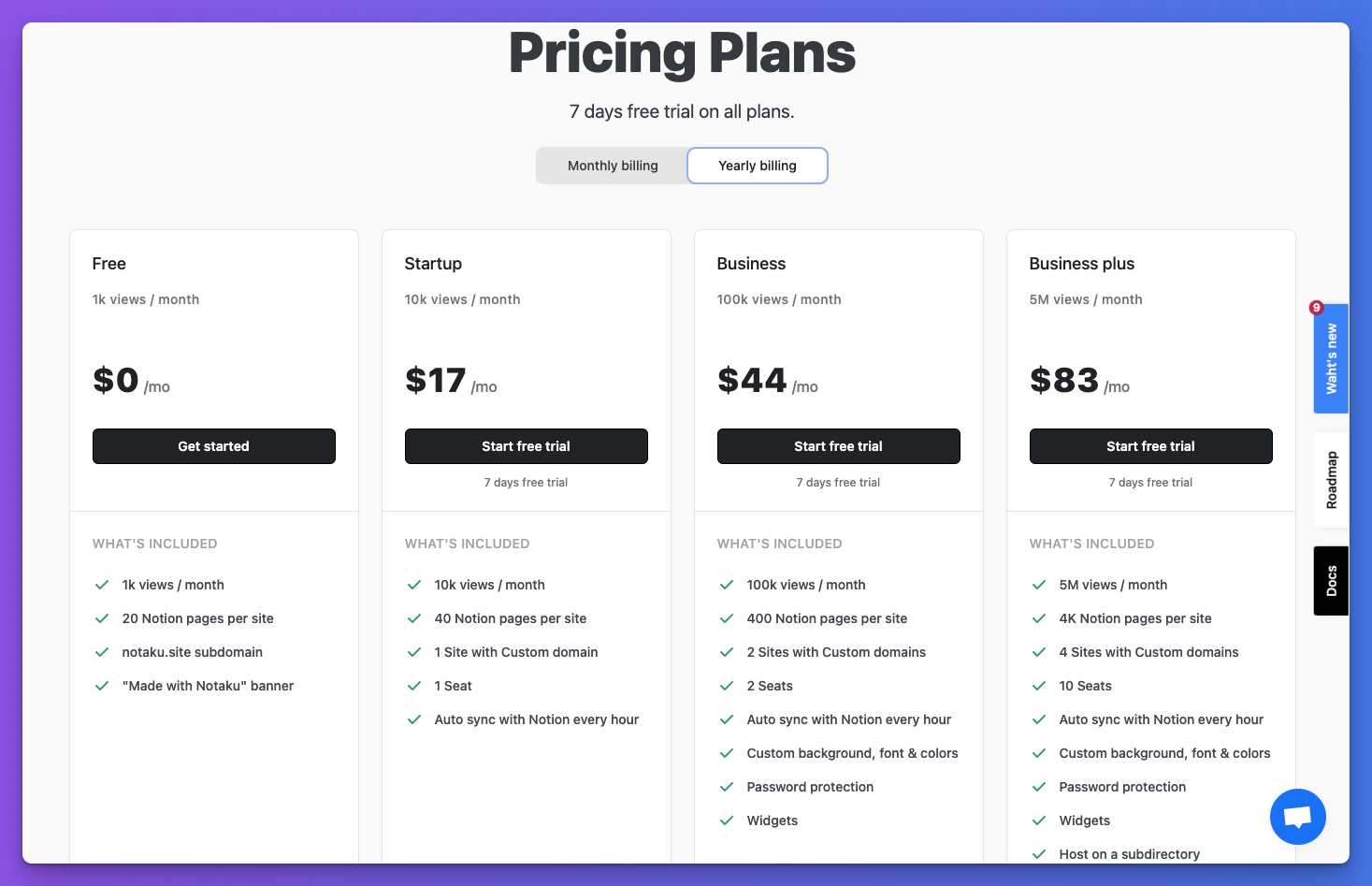The height and width of the screenshot is (886, 1372).
Task: Click the $83 /mo price text
Action: (1078, 381)
